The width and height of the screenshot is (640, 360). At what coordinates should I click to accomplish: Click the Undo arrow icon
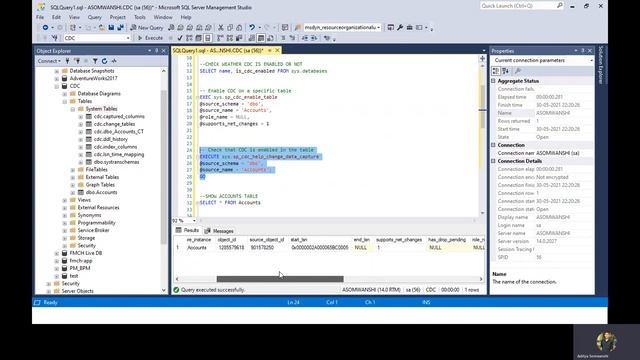(252, 27)
